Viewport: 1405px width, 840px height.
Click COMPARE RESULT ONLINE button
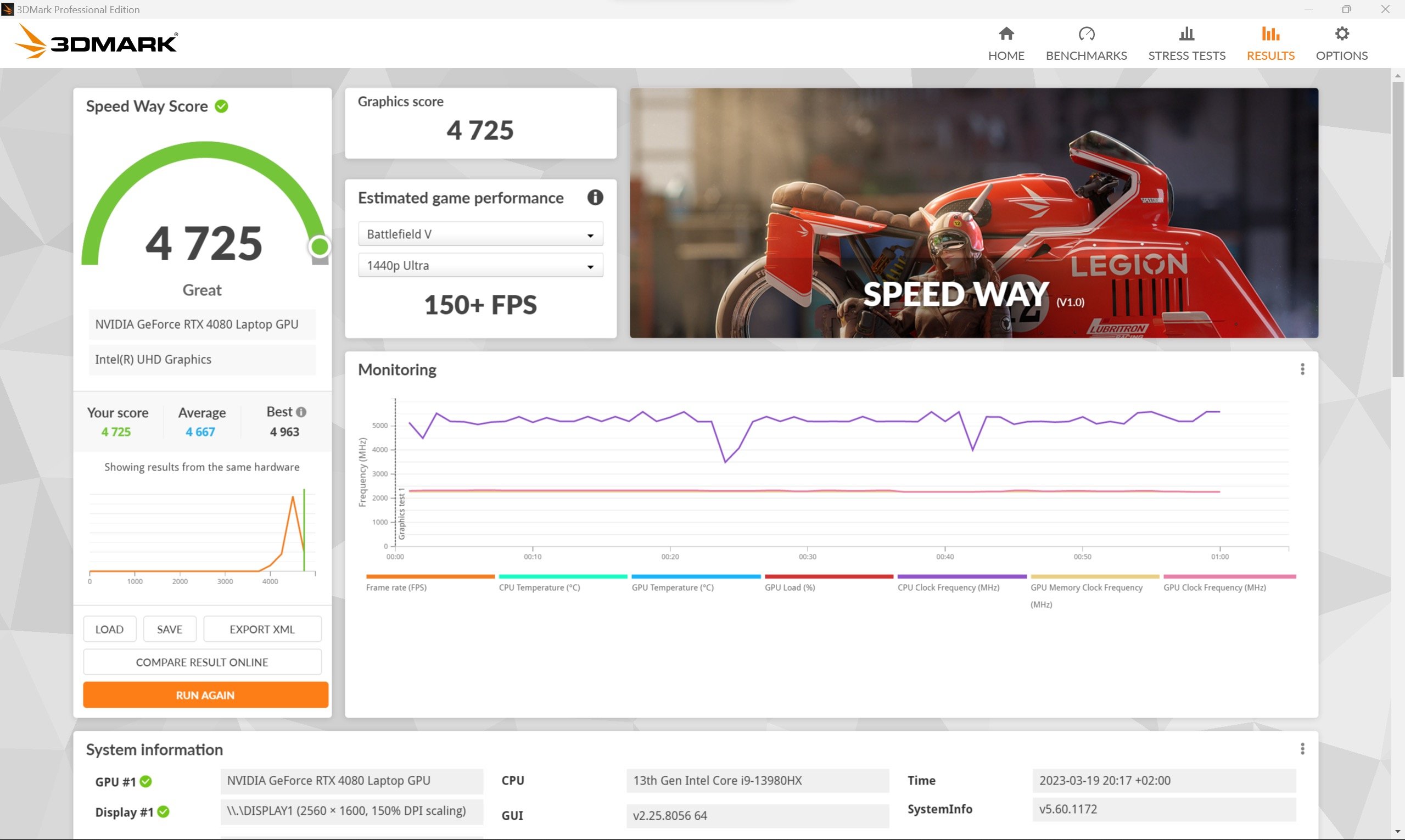202,662
